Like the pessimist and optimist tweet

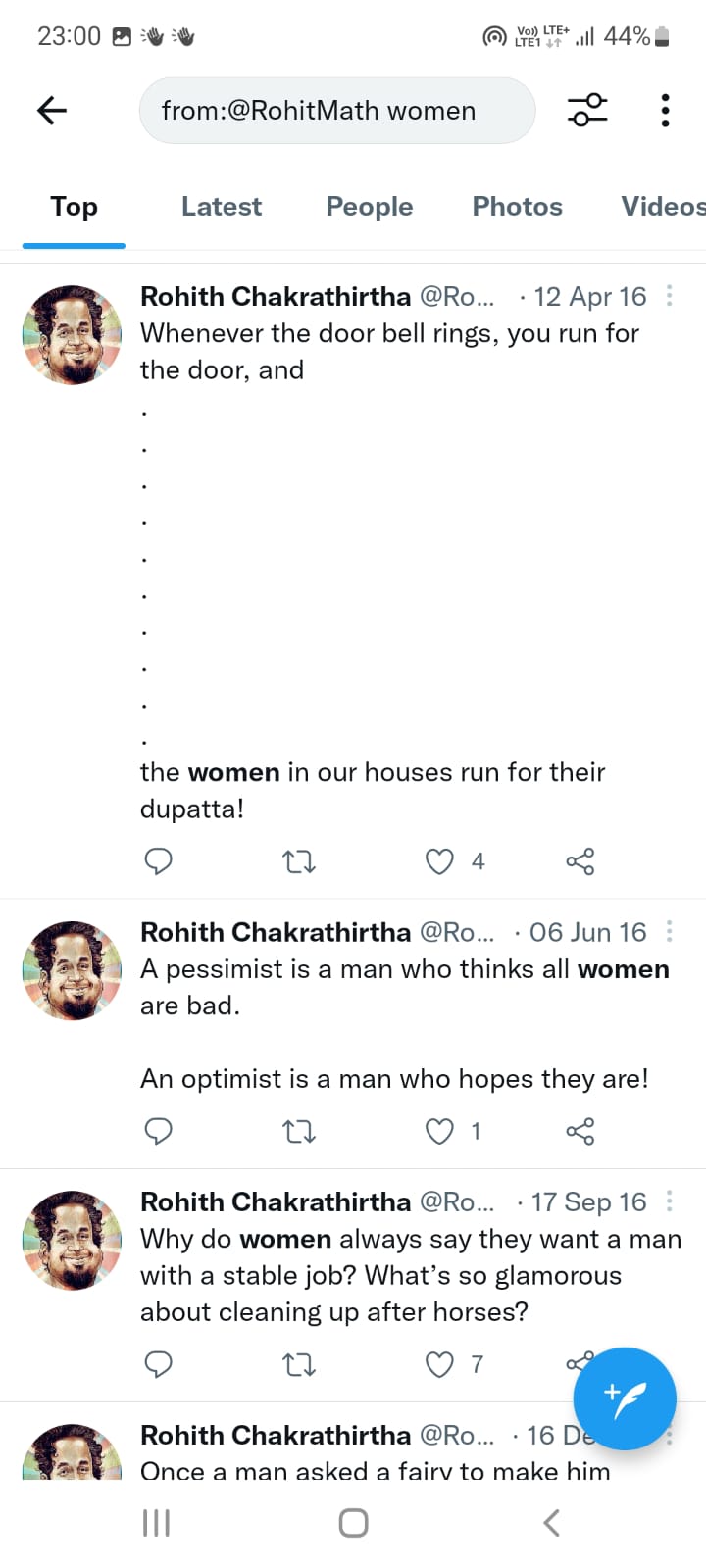coord(439,1132)
